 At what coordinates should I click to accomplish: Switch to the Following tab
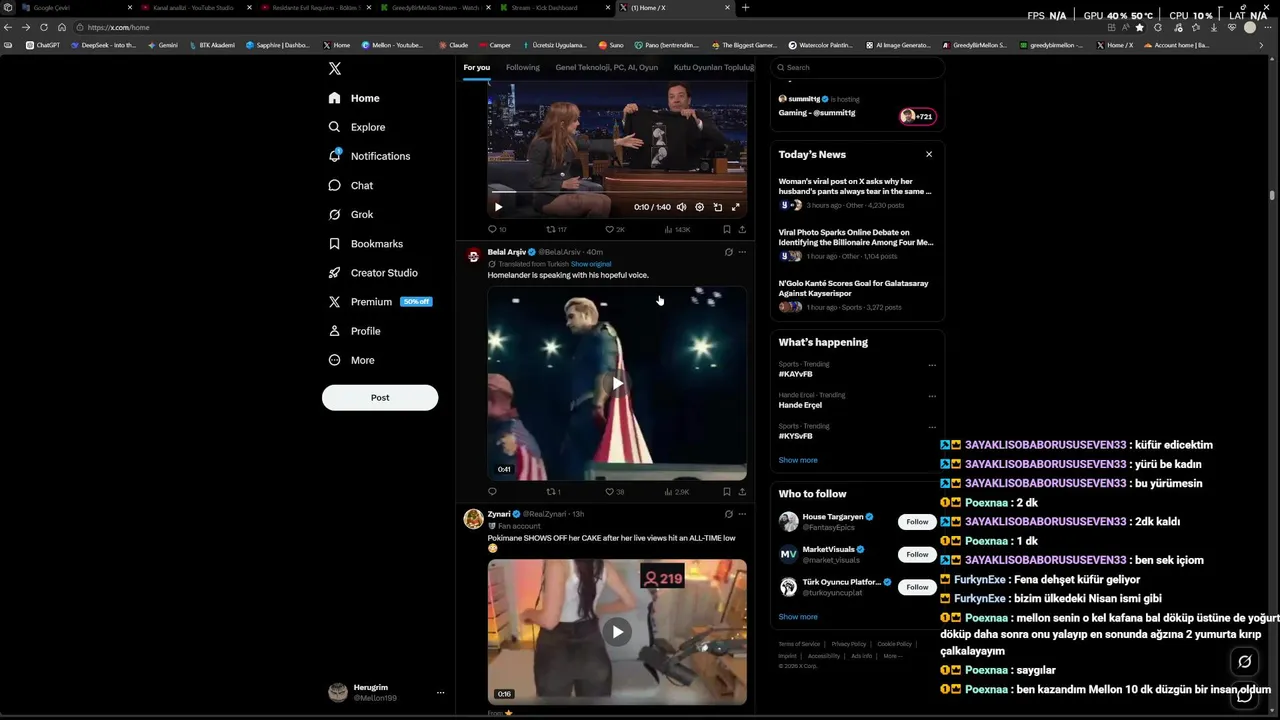tap(522, 67)
